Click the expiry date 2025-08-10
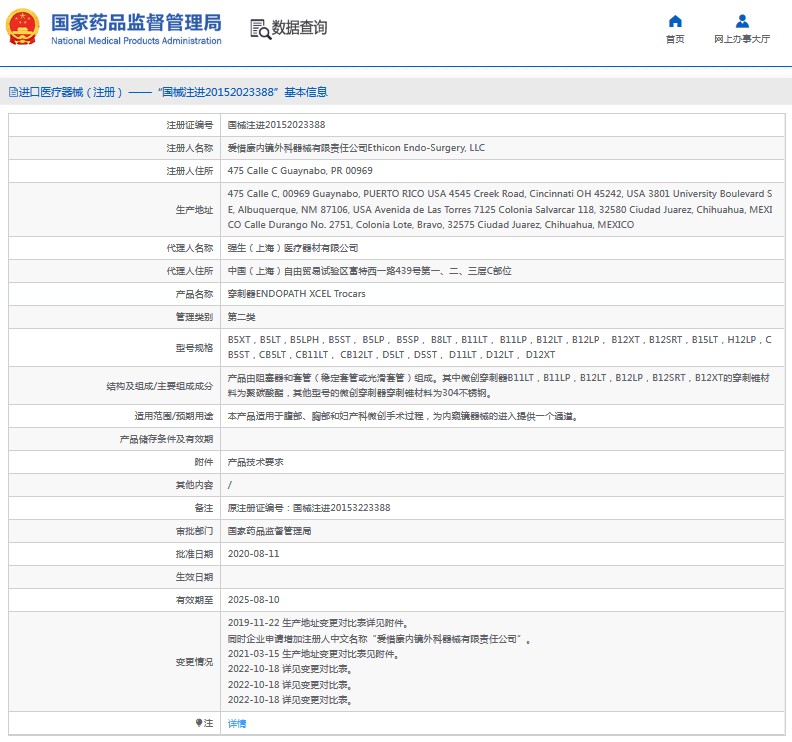The image size is (792, 742). click(x=253, y=599)
